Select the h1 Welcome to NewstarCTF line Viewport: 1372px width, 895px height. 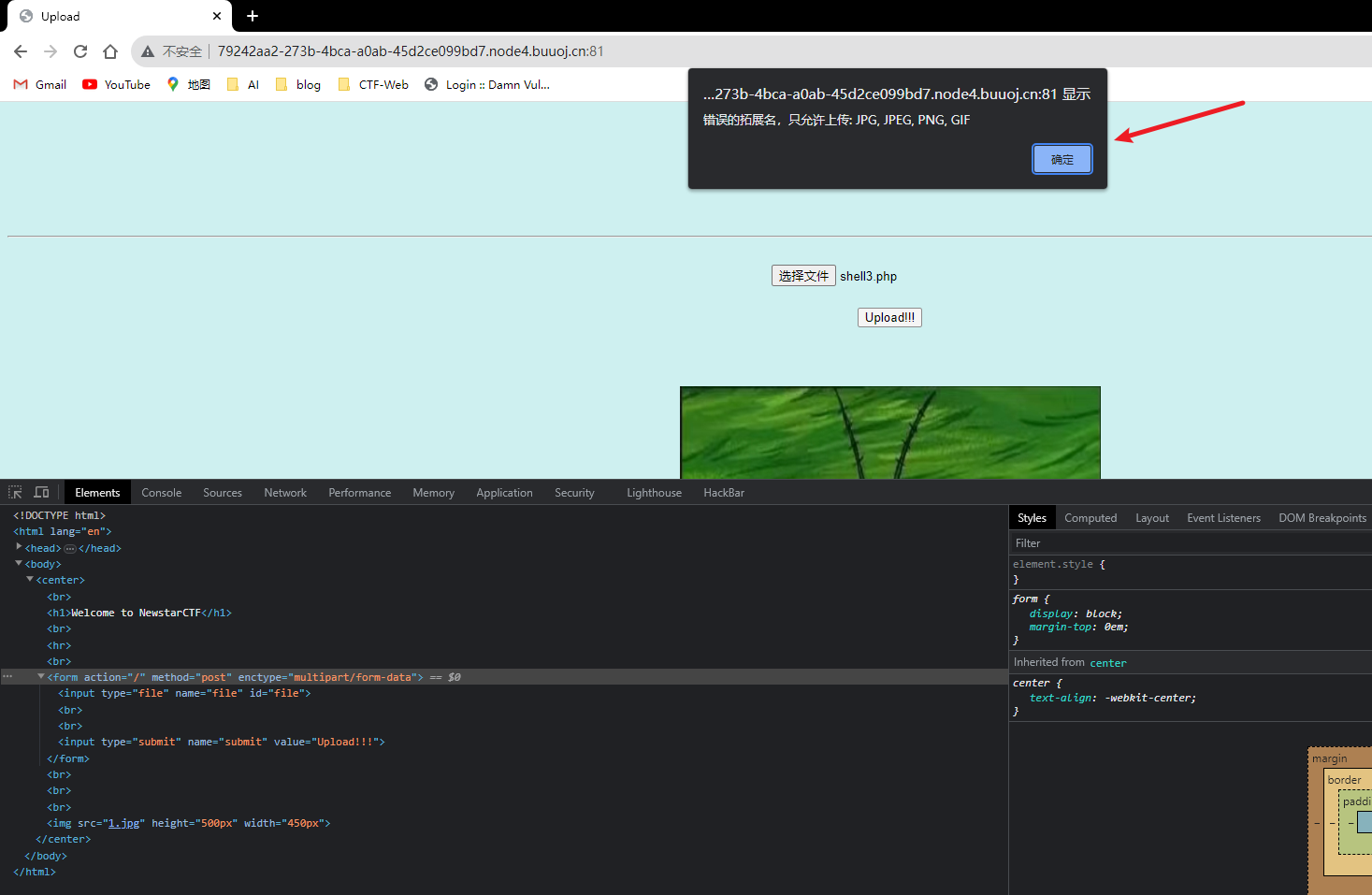[x=139, y=613]
